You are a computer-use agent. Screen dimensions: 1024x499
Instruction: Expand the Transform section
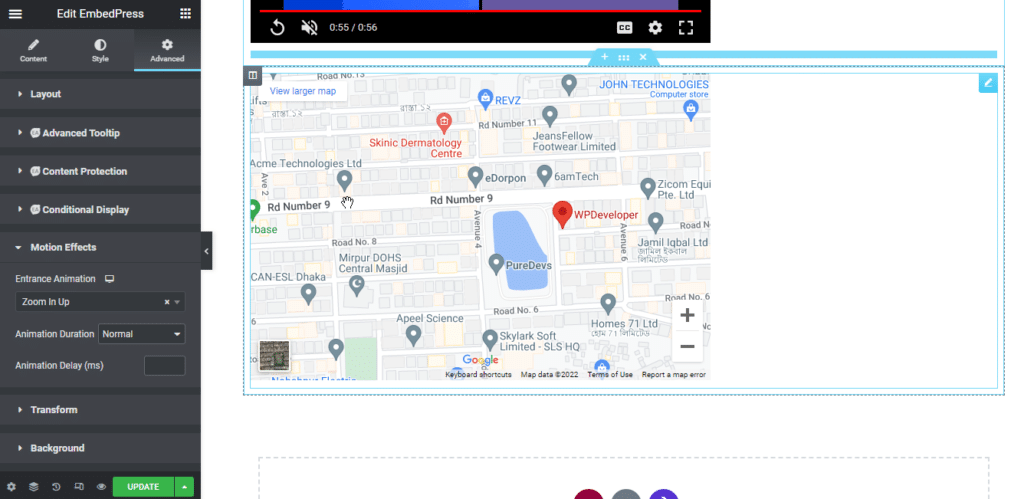(54, 410)
